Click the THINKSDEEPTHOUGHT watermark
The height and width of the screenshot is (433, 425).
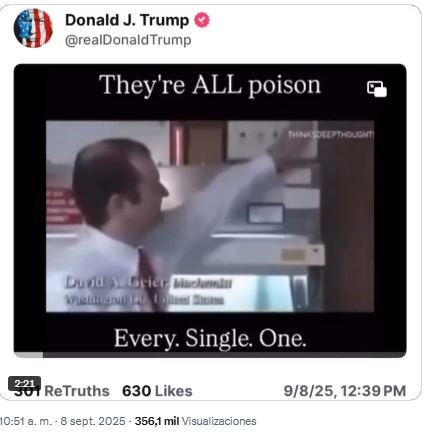pos(331,134)
